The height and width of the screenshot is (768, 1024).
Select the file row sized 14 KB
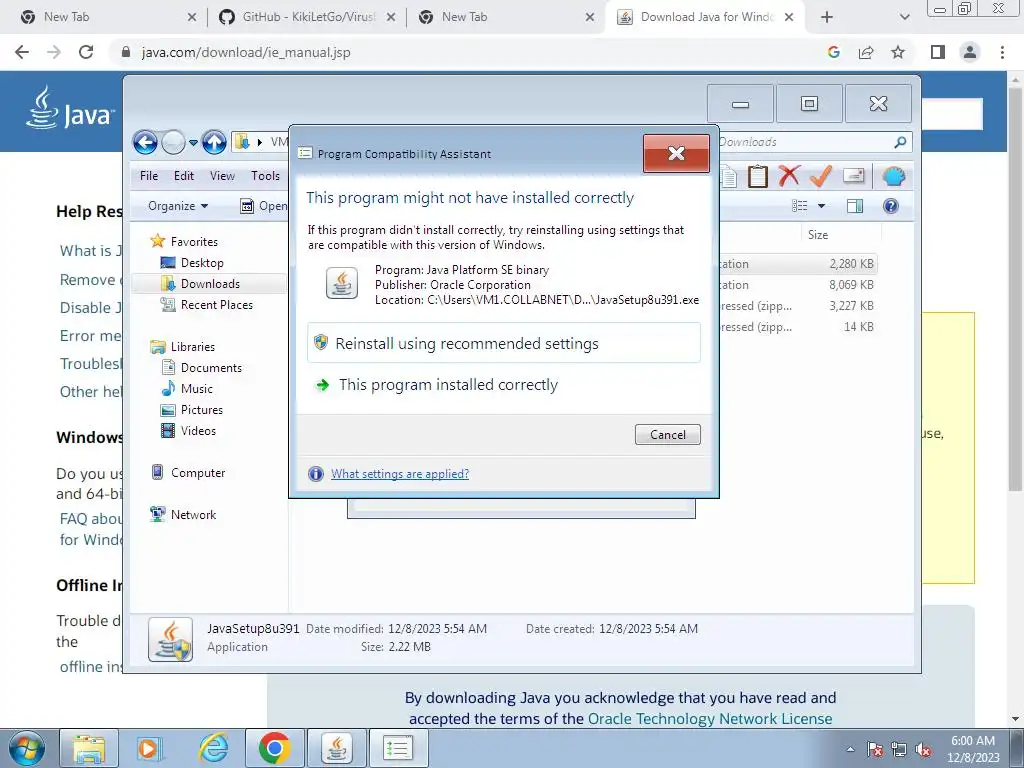tap(797, 326)
